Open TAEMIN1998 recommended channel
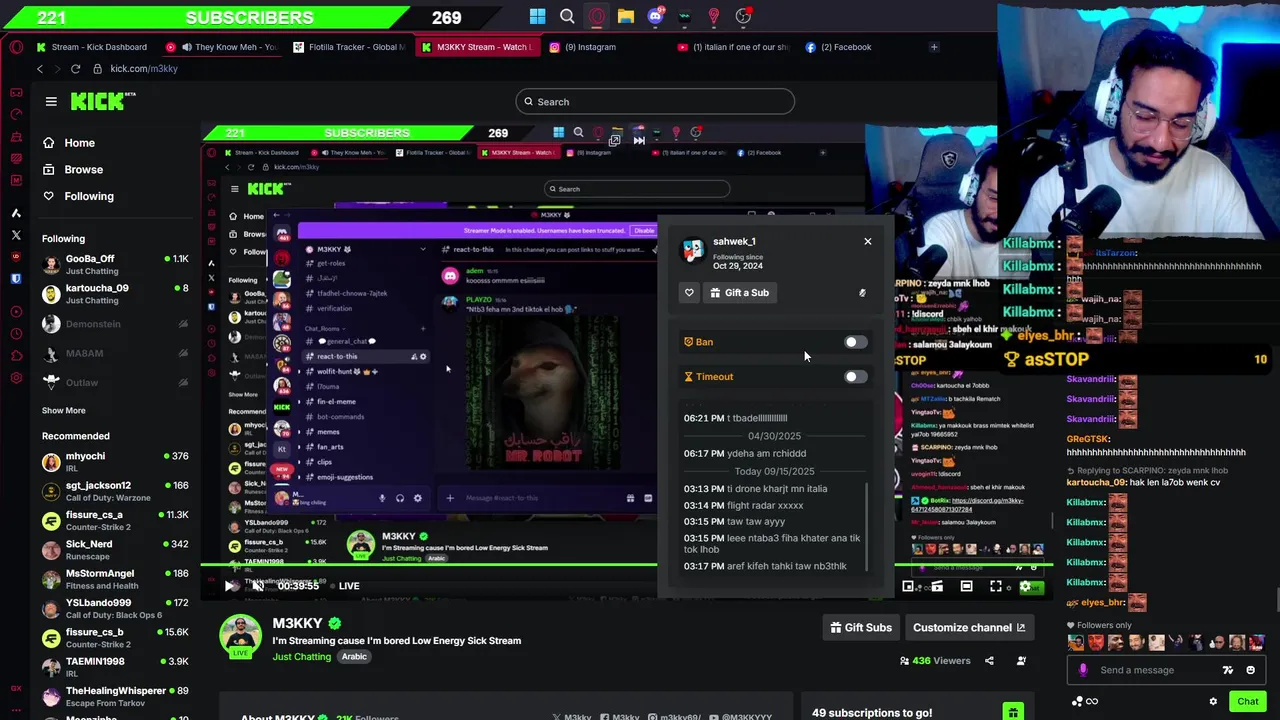Image resolution: width=1280 pixels, height=720 pixels. 114,667
